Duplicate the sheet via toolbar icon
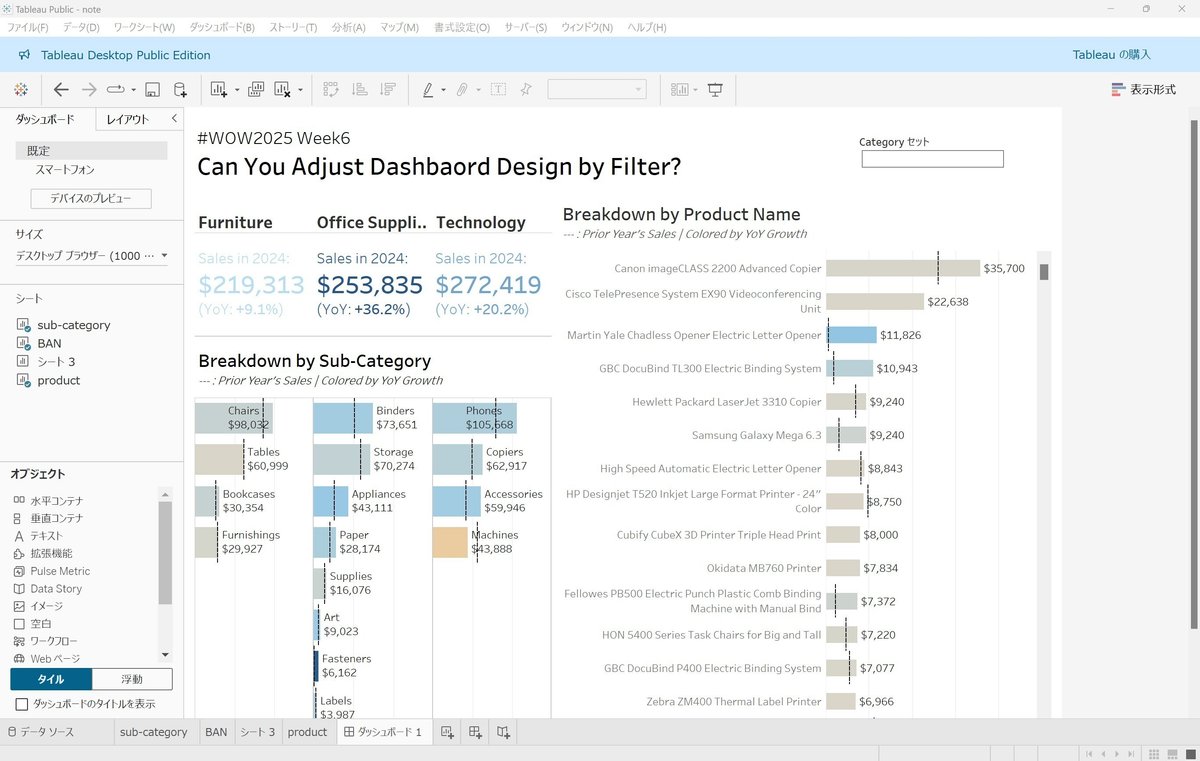This screenshot has height=761, width=1200. (x=255, y=90)
